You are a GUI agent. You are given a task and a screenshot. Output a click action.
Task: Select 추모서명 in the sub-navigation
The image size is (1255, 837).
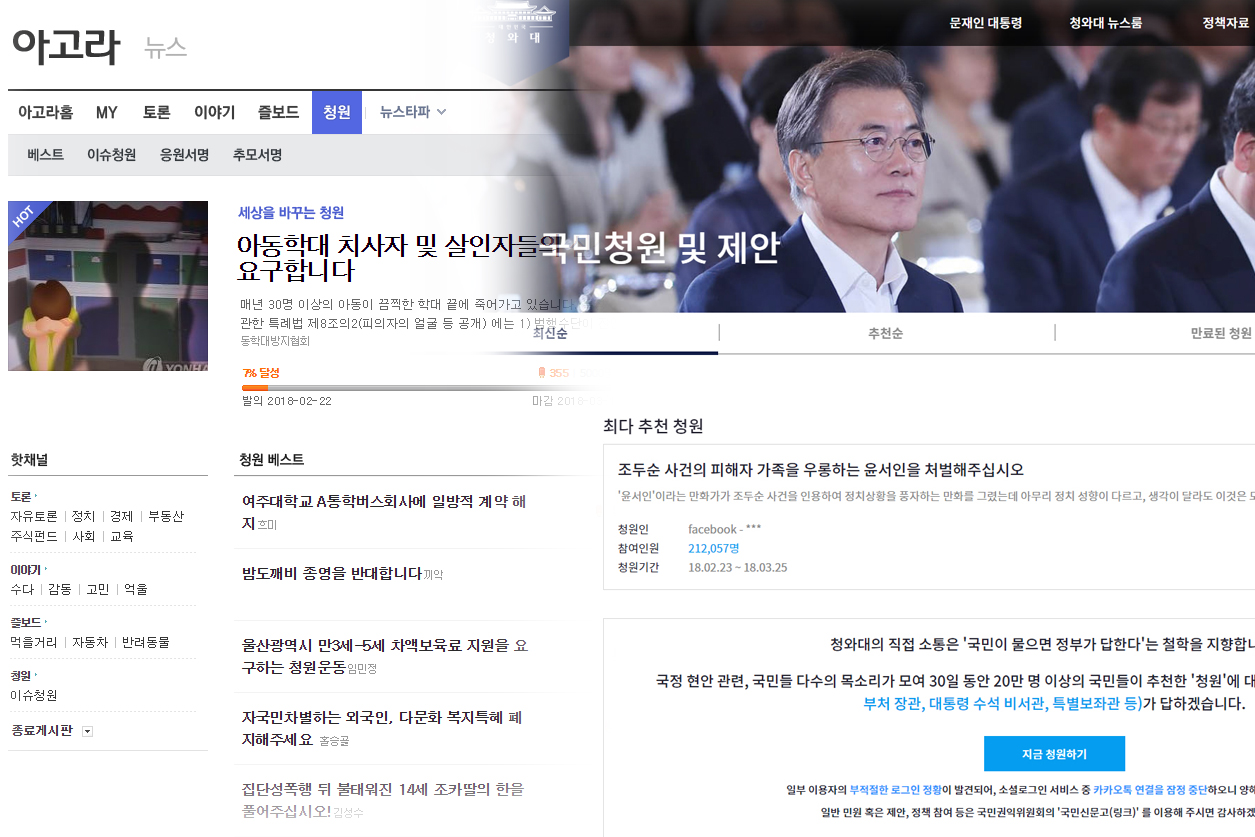coord(257,155)
